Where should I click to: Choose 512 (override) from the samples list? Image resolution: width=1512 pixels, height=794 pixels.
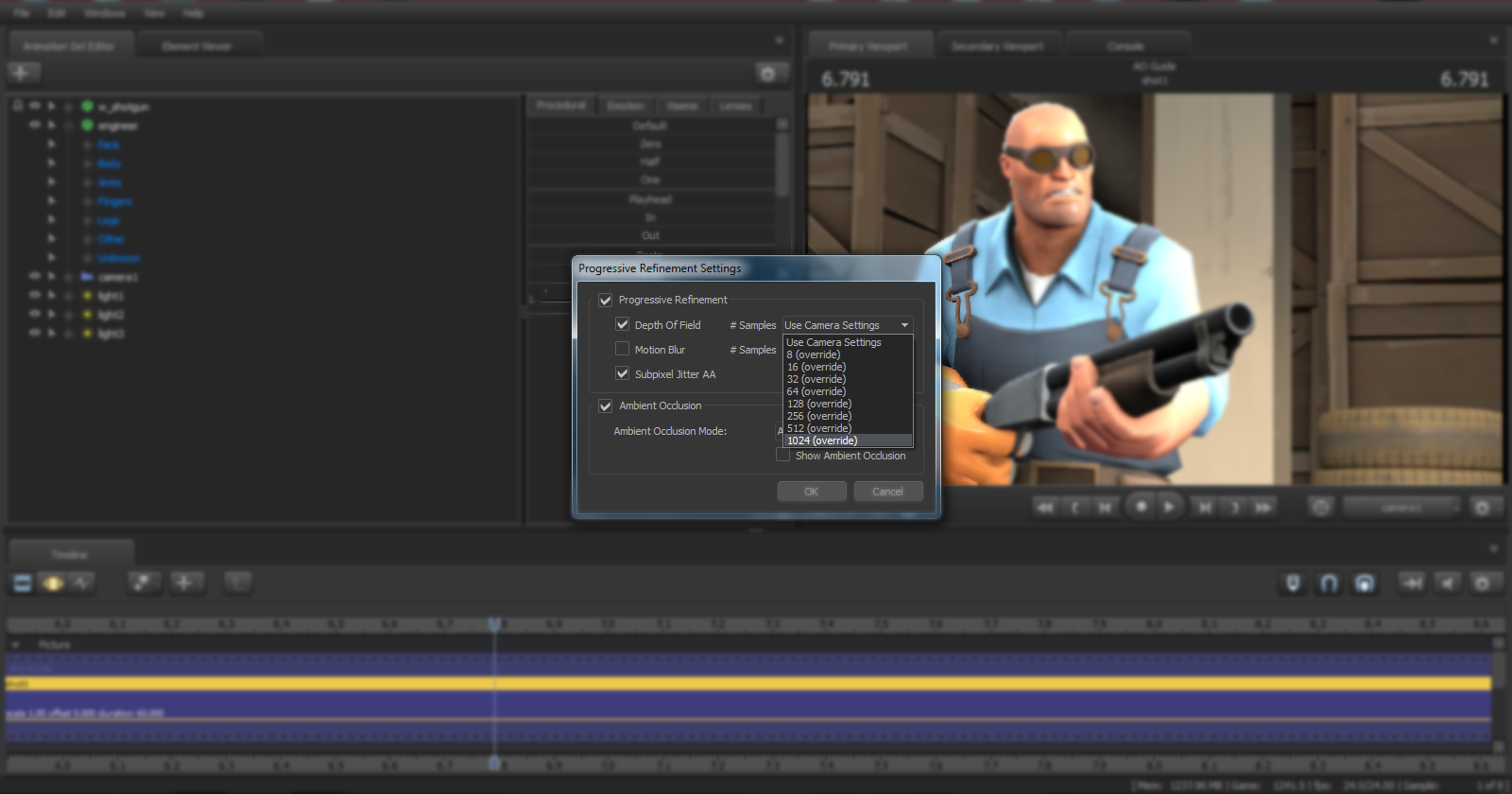coord(848,428)
